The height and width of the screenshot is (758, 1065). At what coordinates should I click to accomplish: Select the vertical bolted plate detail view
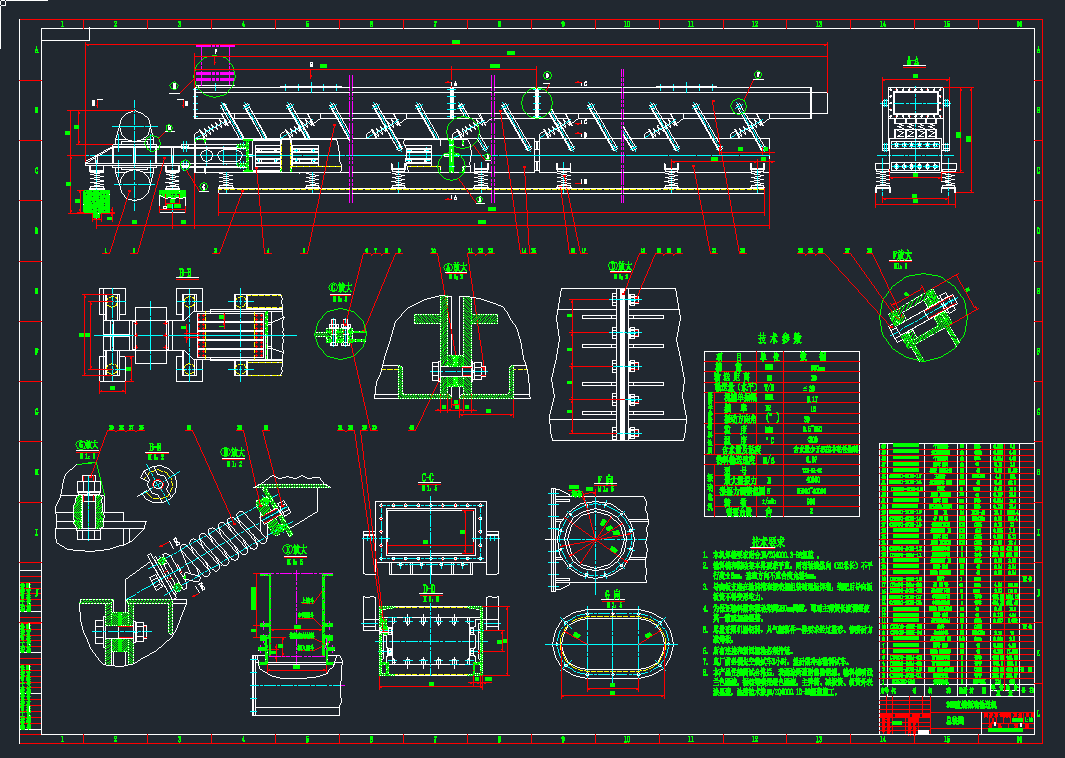[x=621, y=365]
